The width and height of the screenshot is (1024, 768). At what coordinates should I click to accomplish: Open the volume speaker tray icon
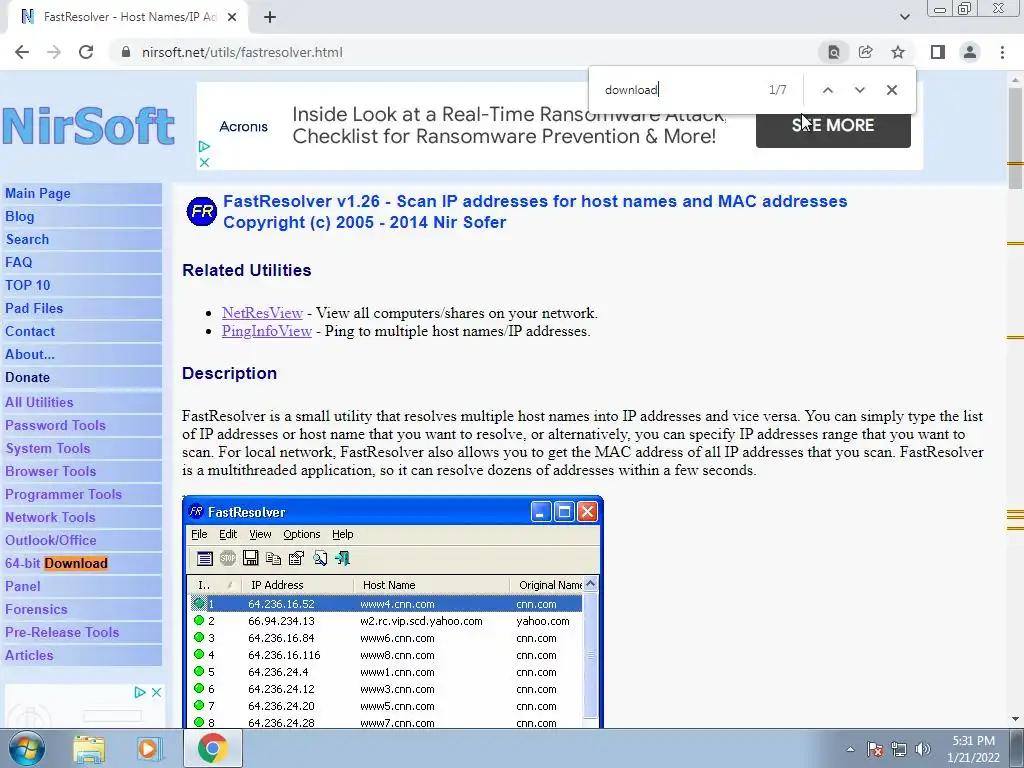(923, 749)
